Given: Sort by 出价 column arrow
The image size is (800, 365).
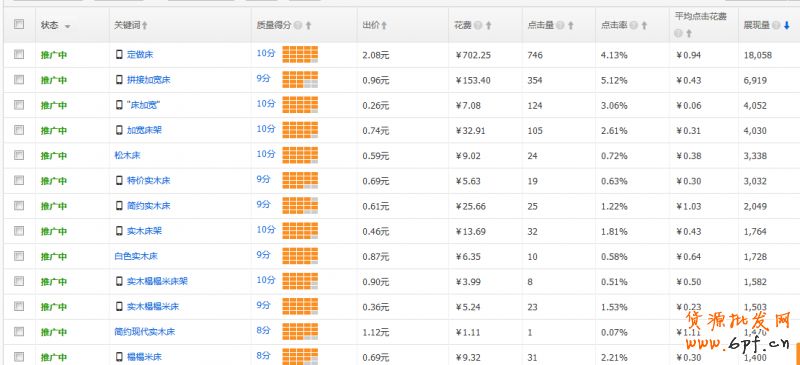Looking at the screenshot, I should click(384, 25).
